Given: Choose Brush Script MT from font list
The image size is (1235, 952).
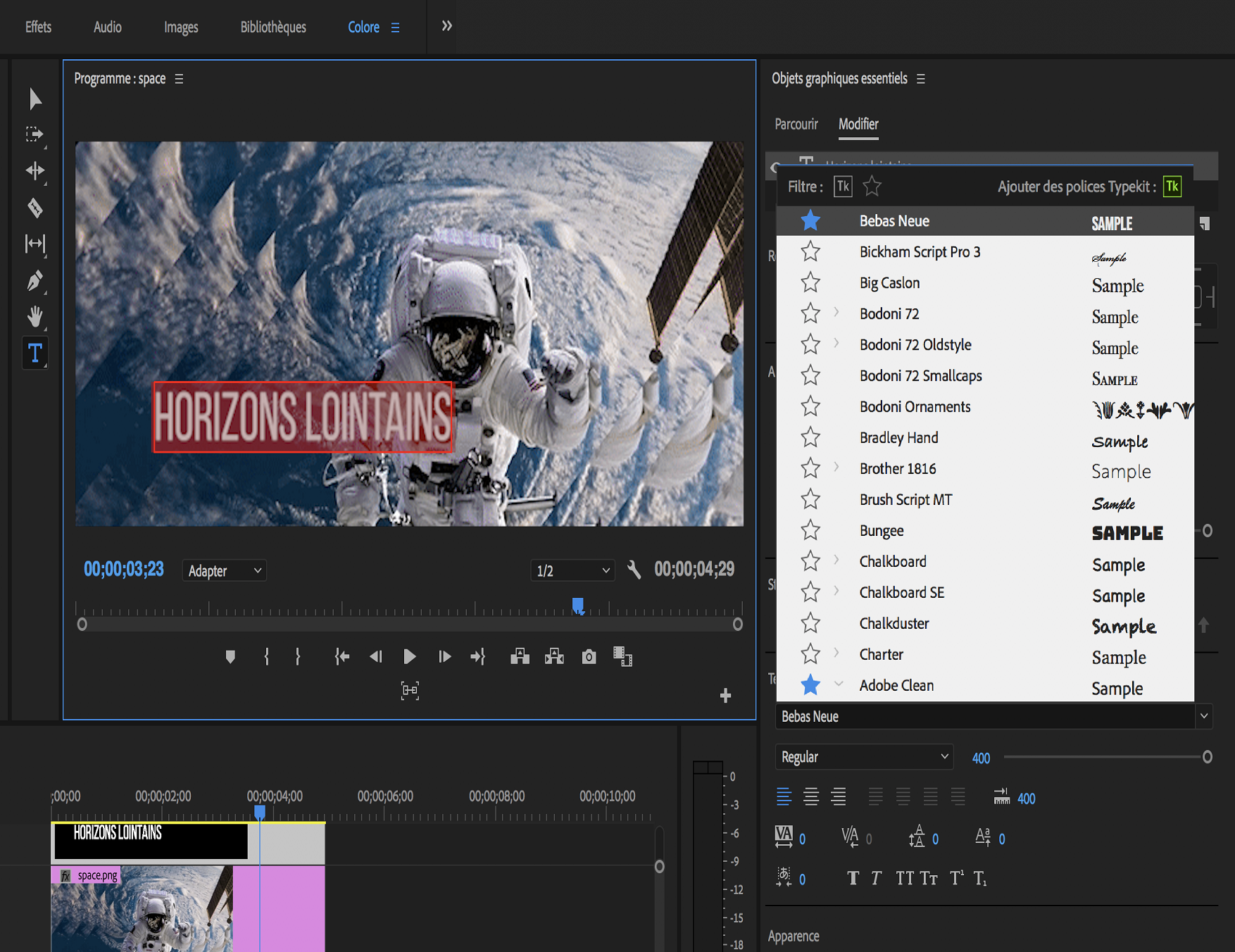Looking at the screenshot, I should point(905,500).
